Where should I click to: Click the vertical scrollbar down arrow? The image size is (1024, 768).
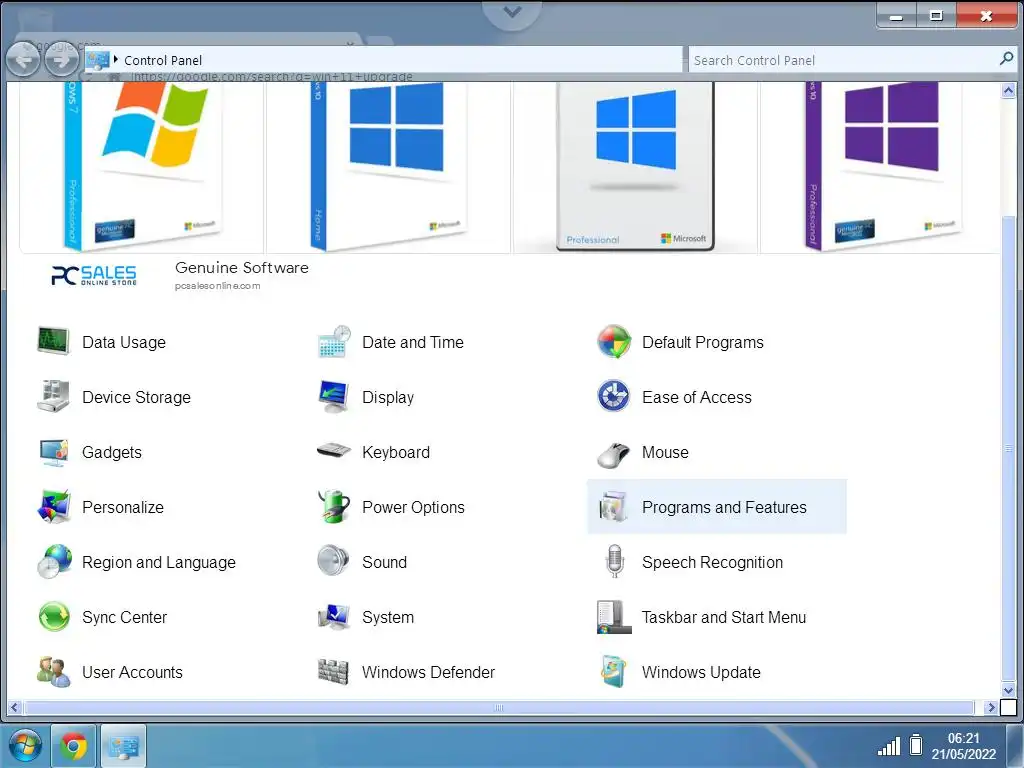[1008, 690]
